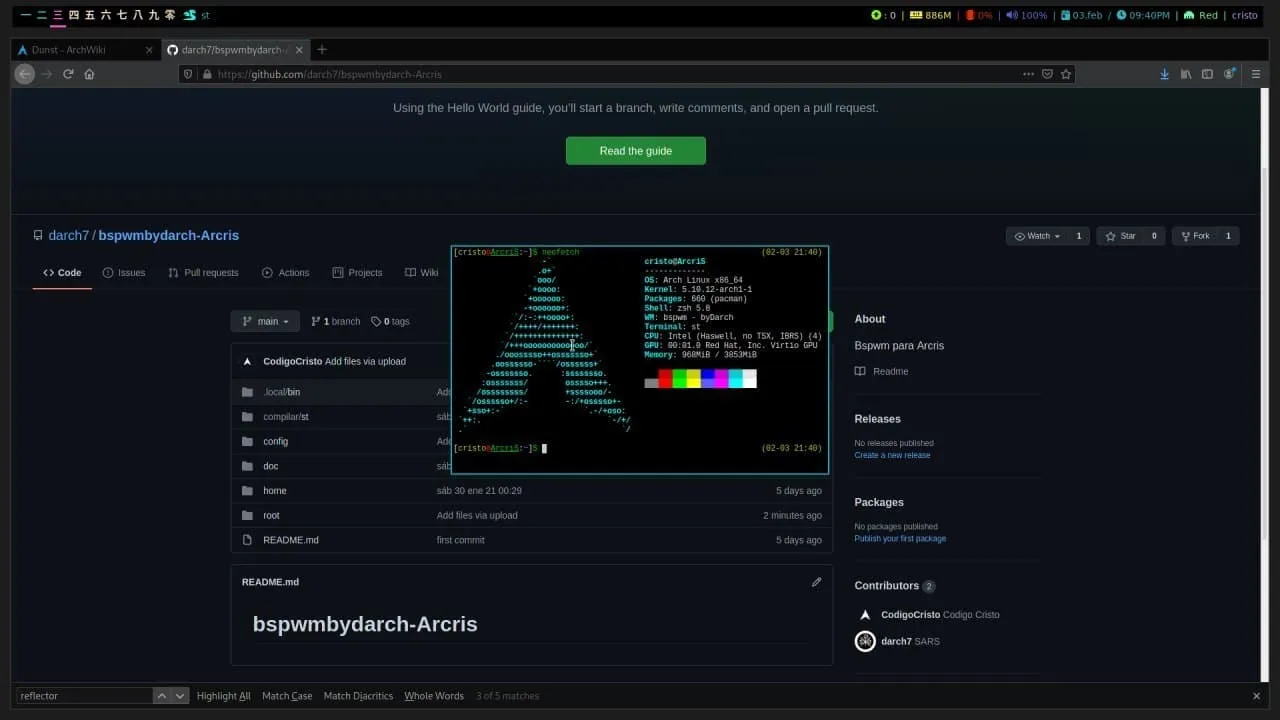Open the doc folder row
This screenshot has width=1280, height=720.
532,466
